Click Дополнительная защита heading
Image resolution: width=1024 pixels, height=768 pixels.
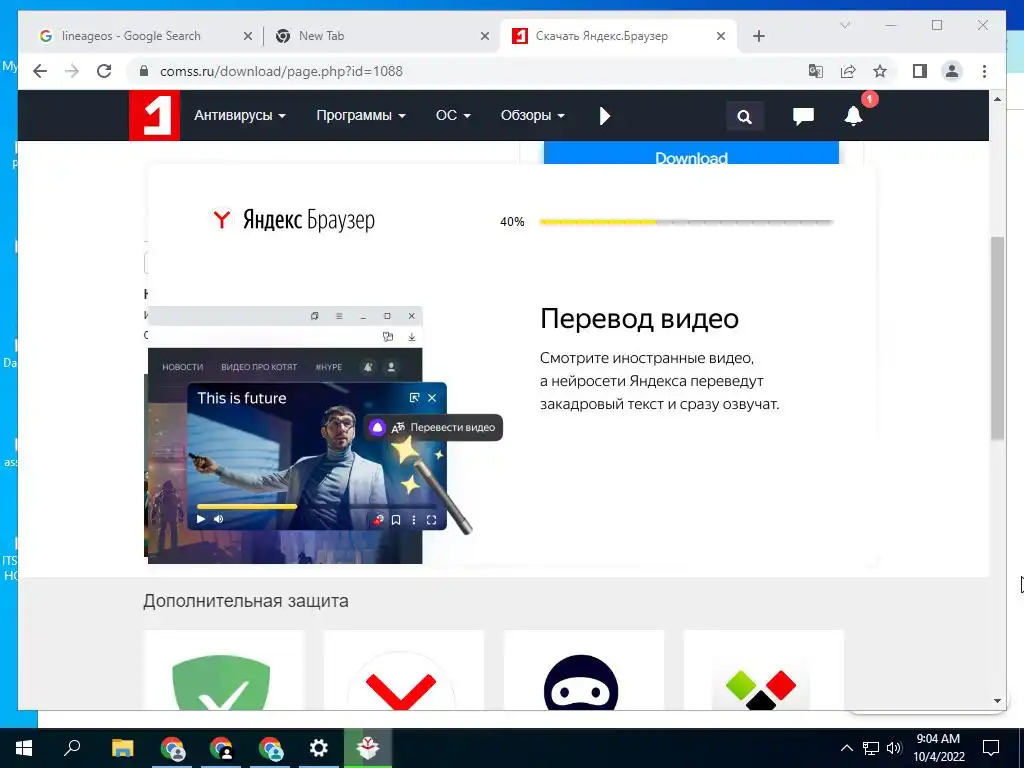coord(246,601)
